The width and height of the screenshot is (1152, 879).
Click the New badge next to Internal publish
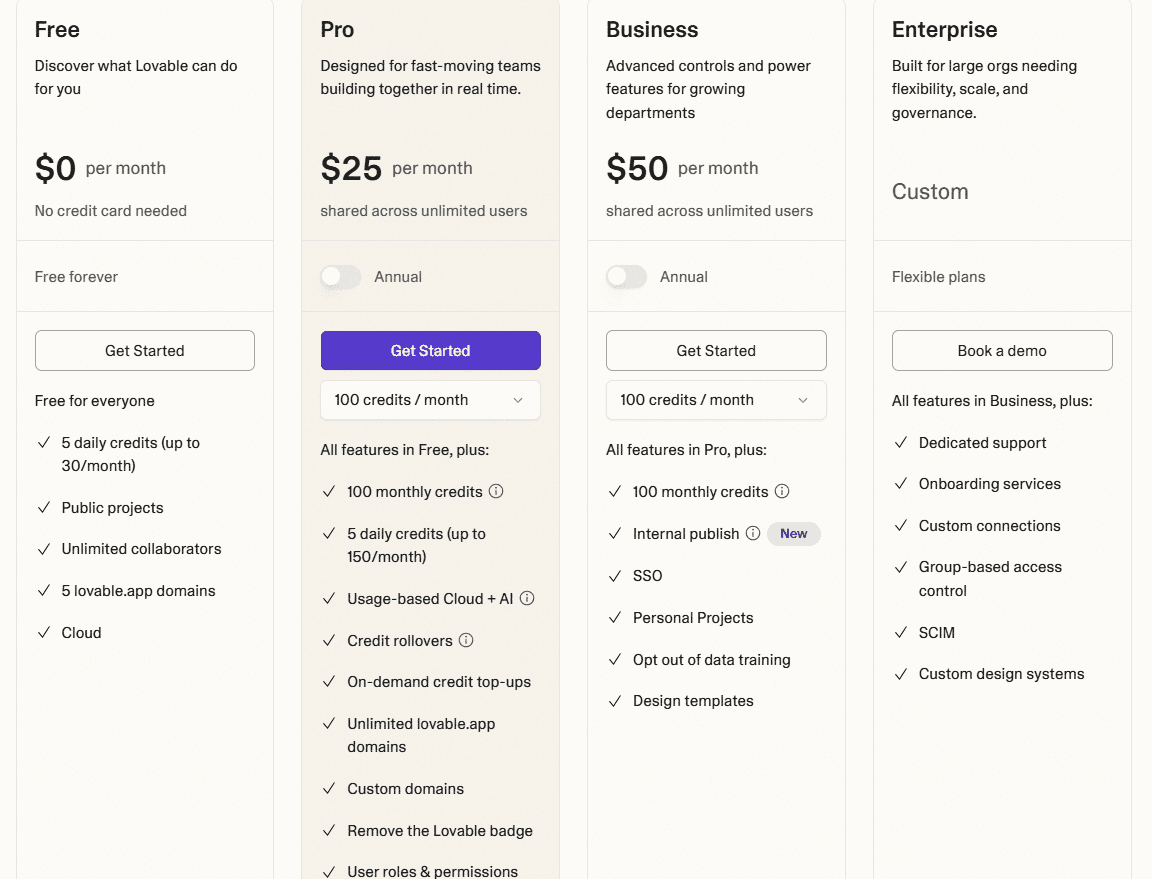(x=793, y=533)
